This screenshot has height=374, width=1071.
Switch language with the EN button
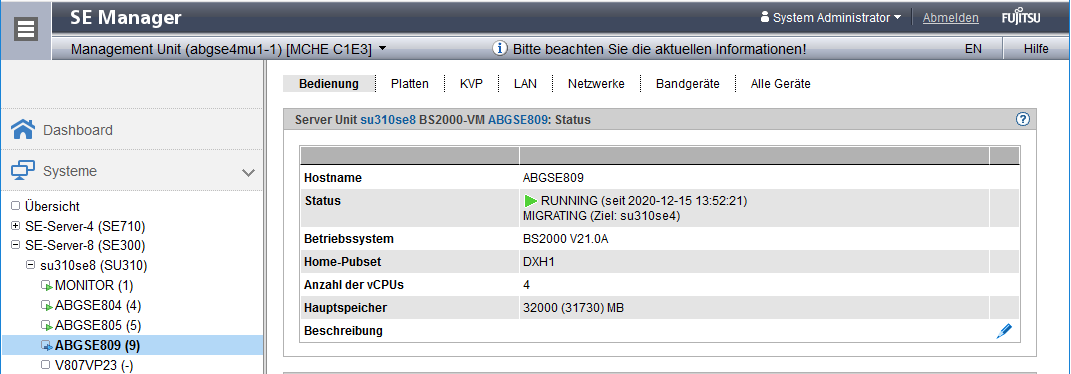[973, 48]
